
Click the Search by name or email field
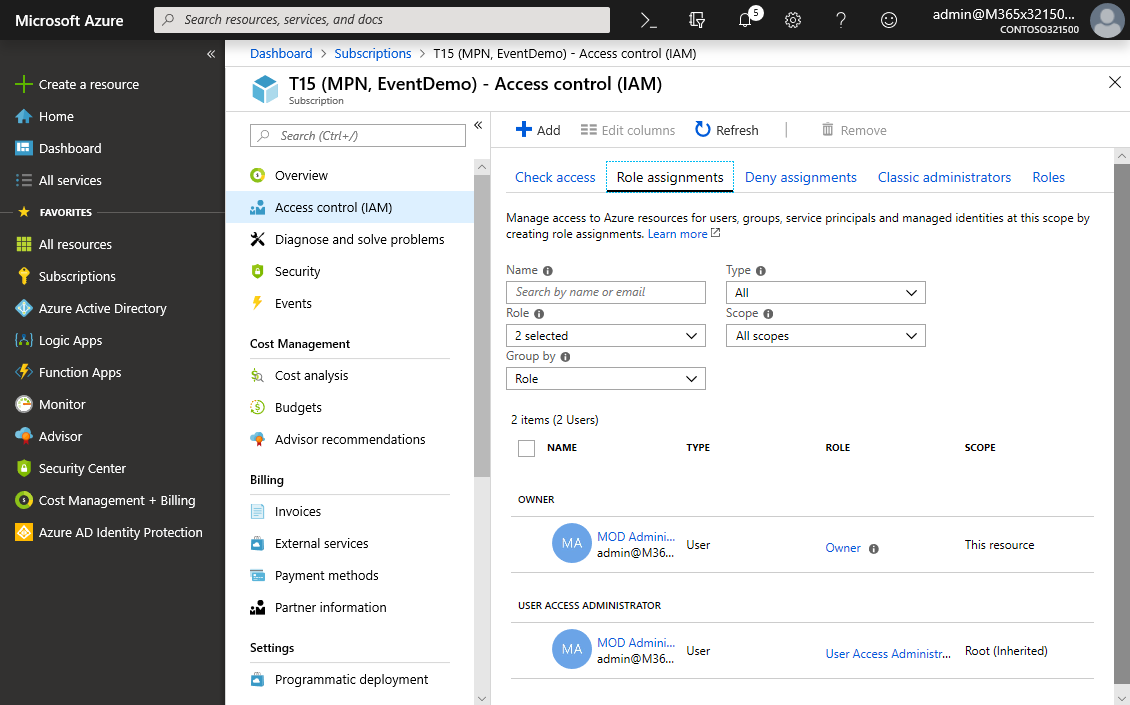[x=606, y=292]
